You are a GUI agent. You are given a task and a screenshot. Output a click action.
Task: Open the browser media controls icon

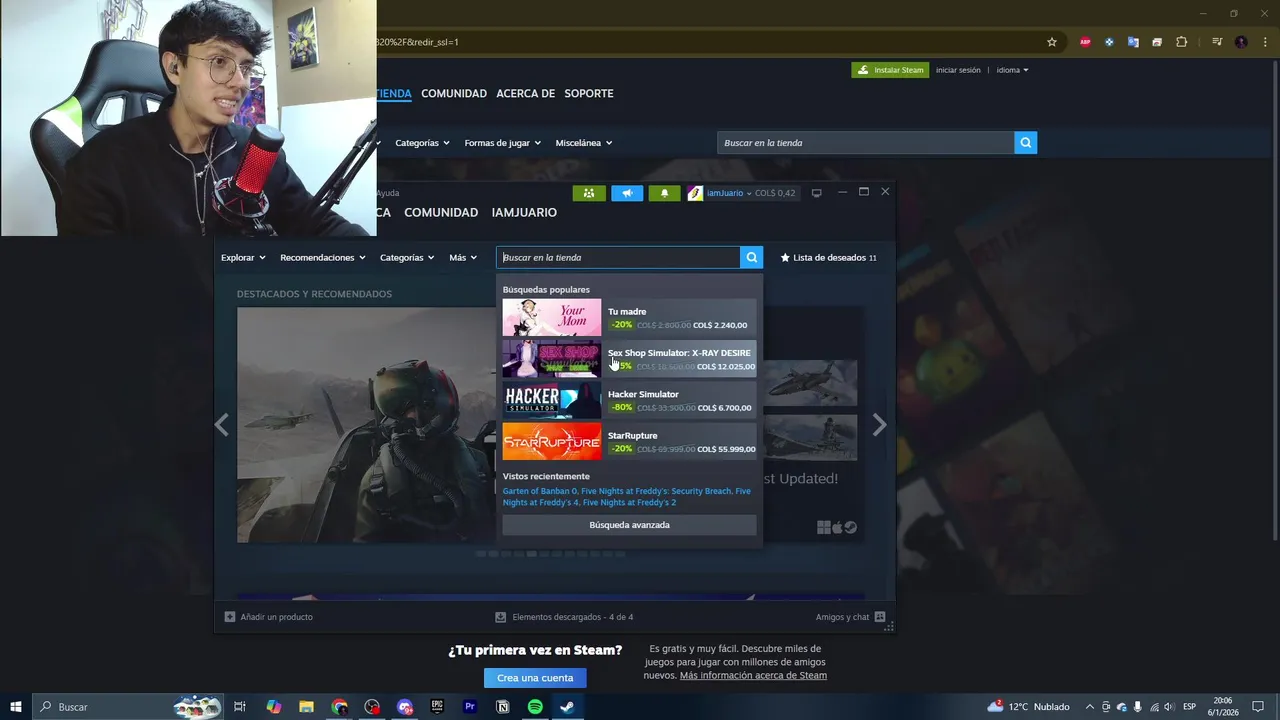pos(1217,42)
